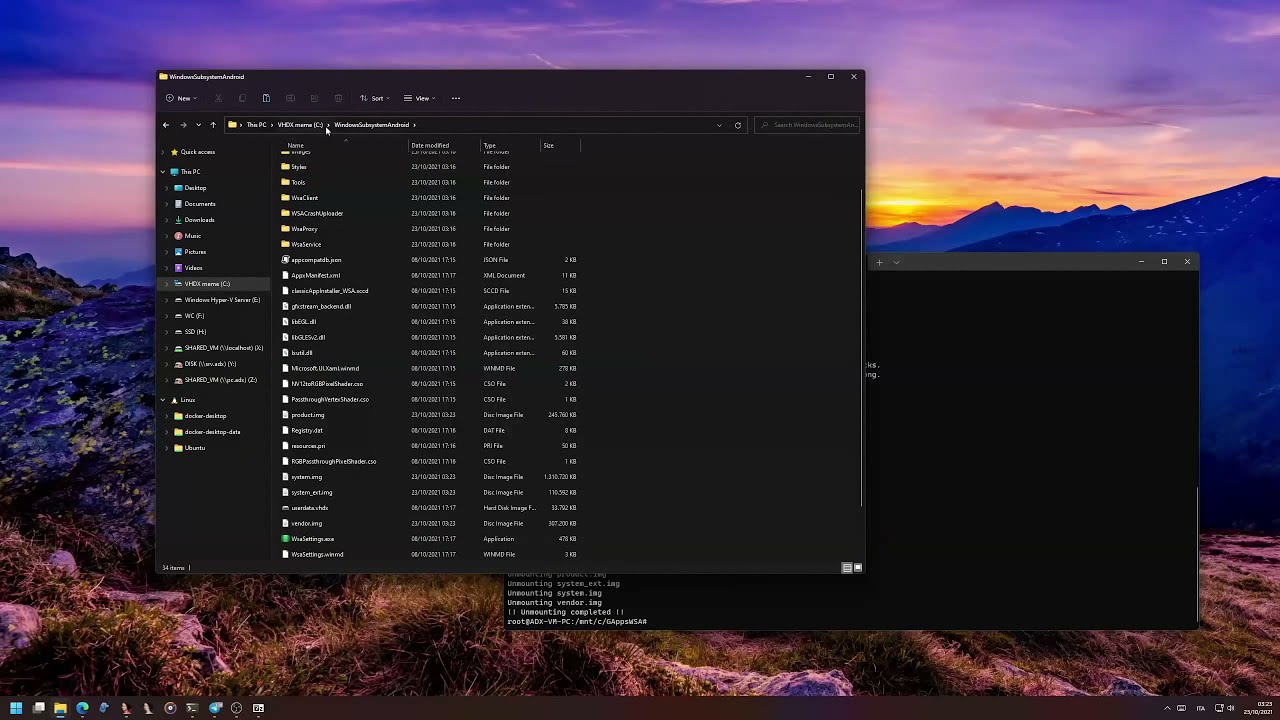Select the appcompatdb.json file icon

tap(286, 260)
